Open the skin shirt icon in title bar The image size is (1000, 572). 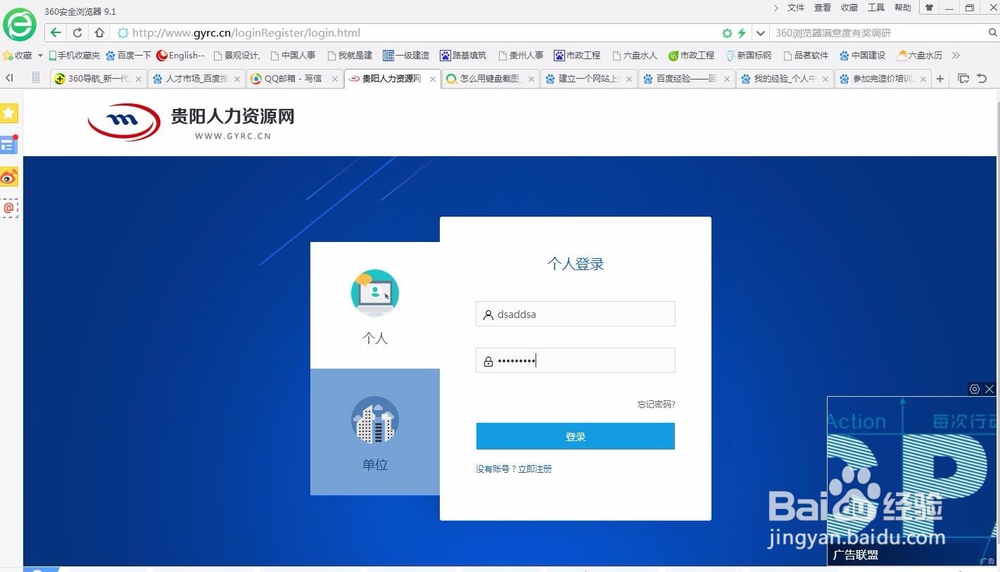click(x=929, y=8)
